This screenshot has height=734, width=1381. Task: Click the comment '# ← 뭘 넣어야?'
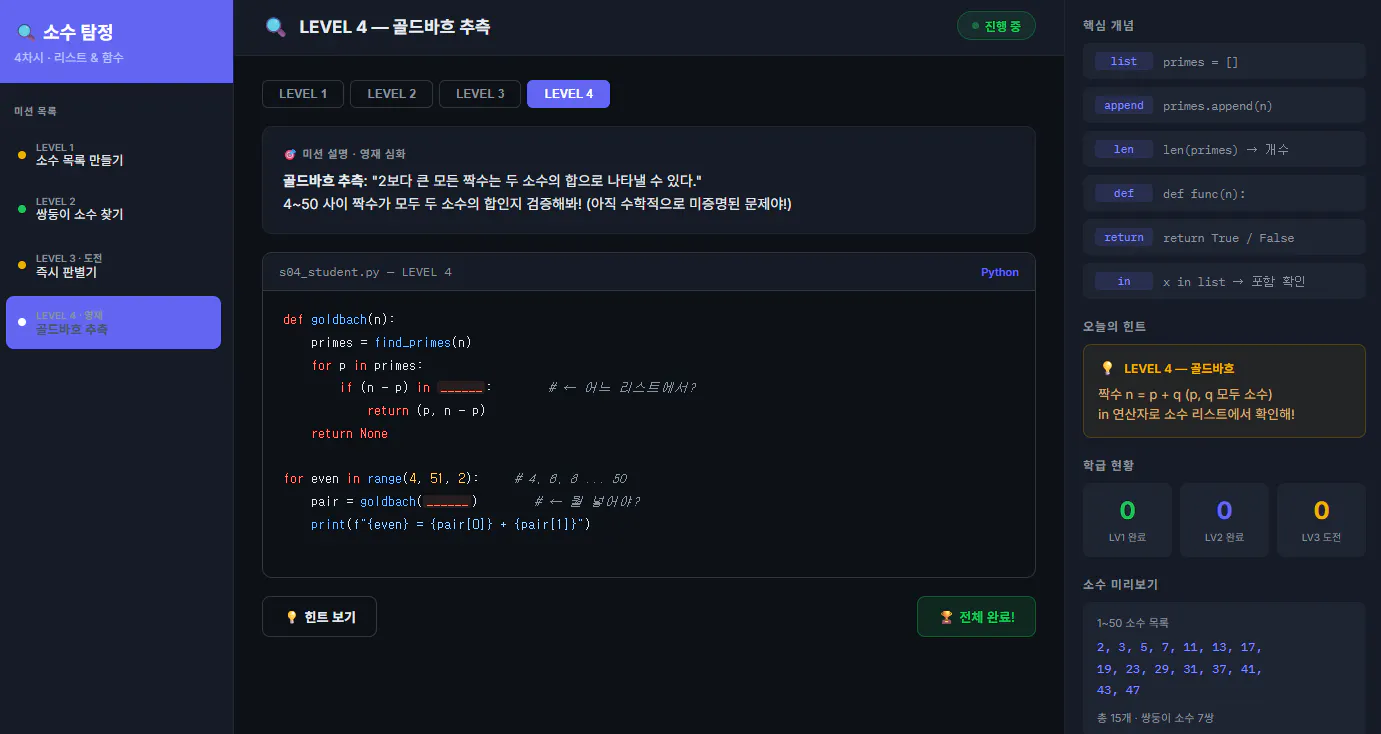click(x=587, y=502)
